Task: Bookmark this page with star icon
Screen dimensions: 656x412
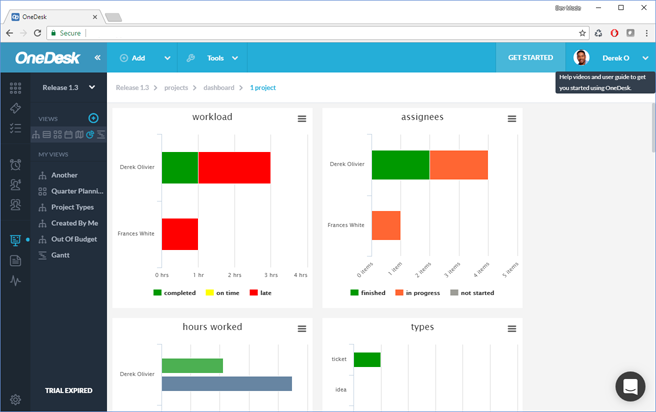Action: click(582, 33)
